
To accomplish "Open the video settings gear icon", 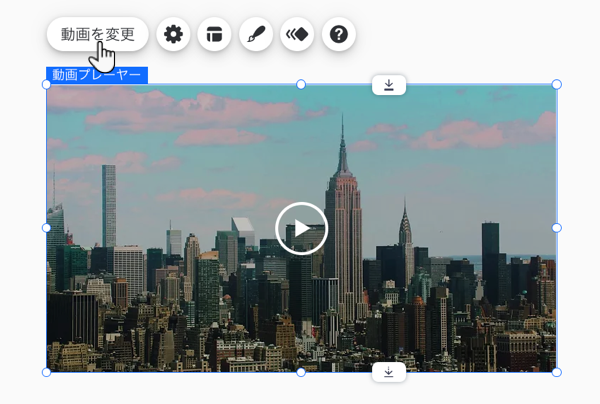I will click(x=173, y=34).
